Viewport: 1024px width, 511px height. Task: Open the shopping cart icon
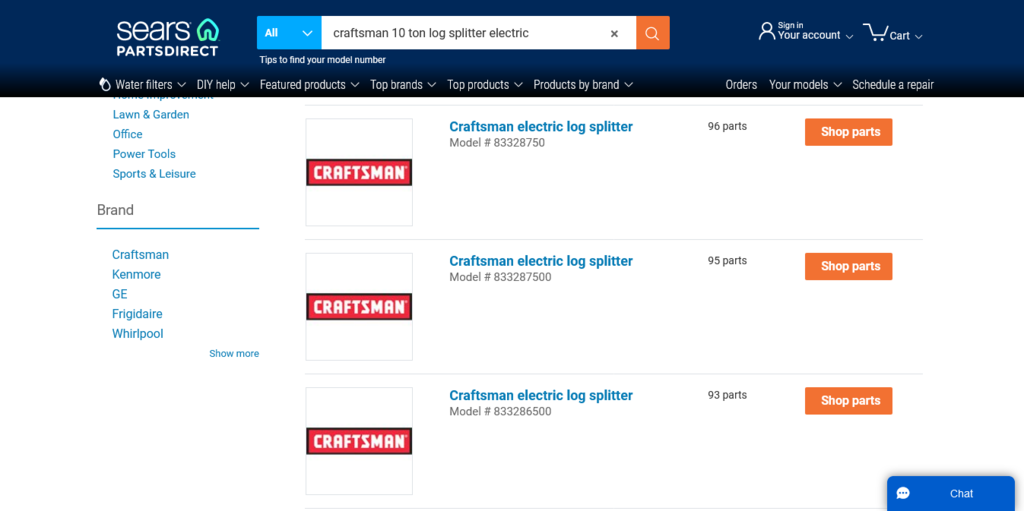pos(875,32)
